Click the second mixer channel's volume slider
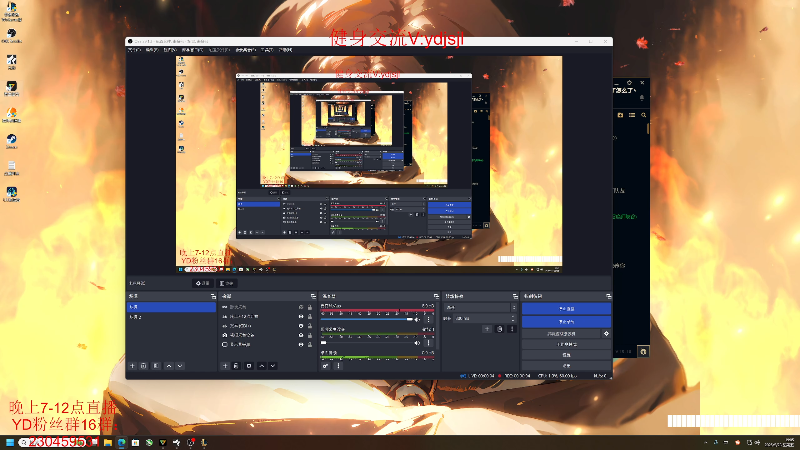Screen dimensions: 800x450 (x=366, y=343)
